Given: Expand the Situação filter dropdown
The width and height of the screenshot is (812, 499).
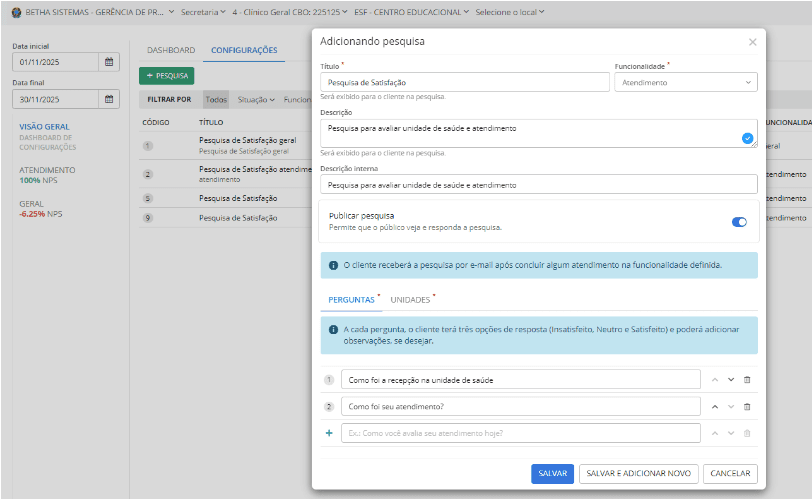Looking at the screenshot, I should [256, 100].
